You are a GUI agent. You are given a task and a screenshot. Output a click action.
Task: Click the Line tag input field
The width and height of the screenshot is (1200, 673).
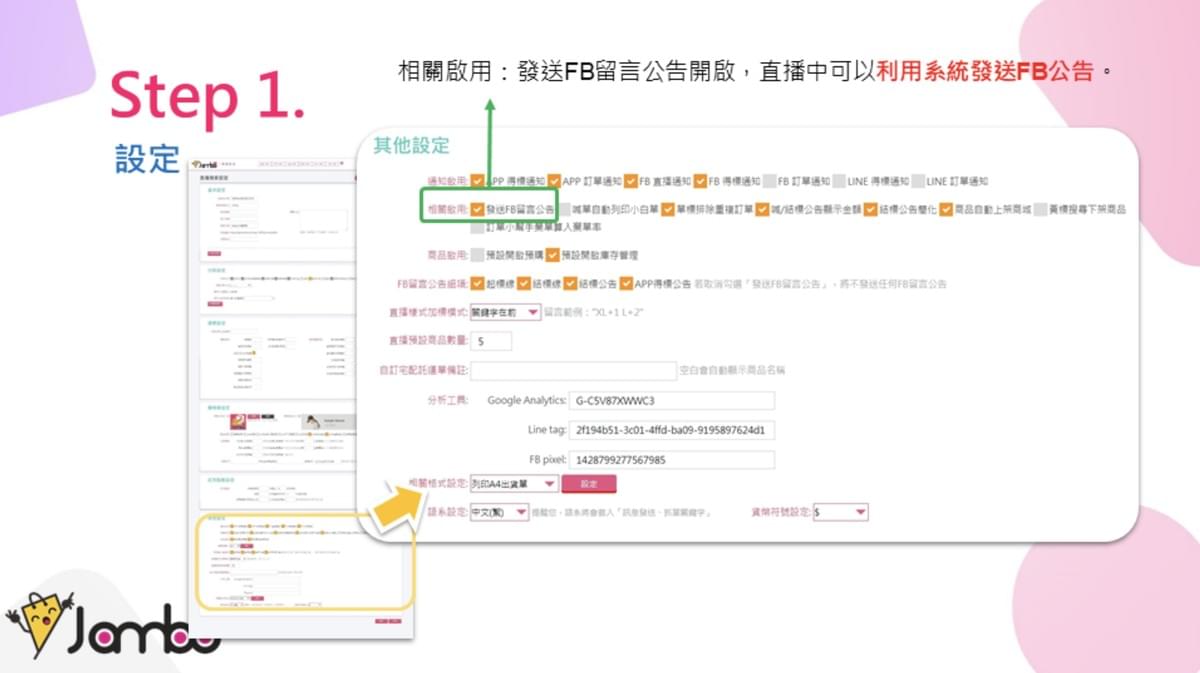point(671,430)
